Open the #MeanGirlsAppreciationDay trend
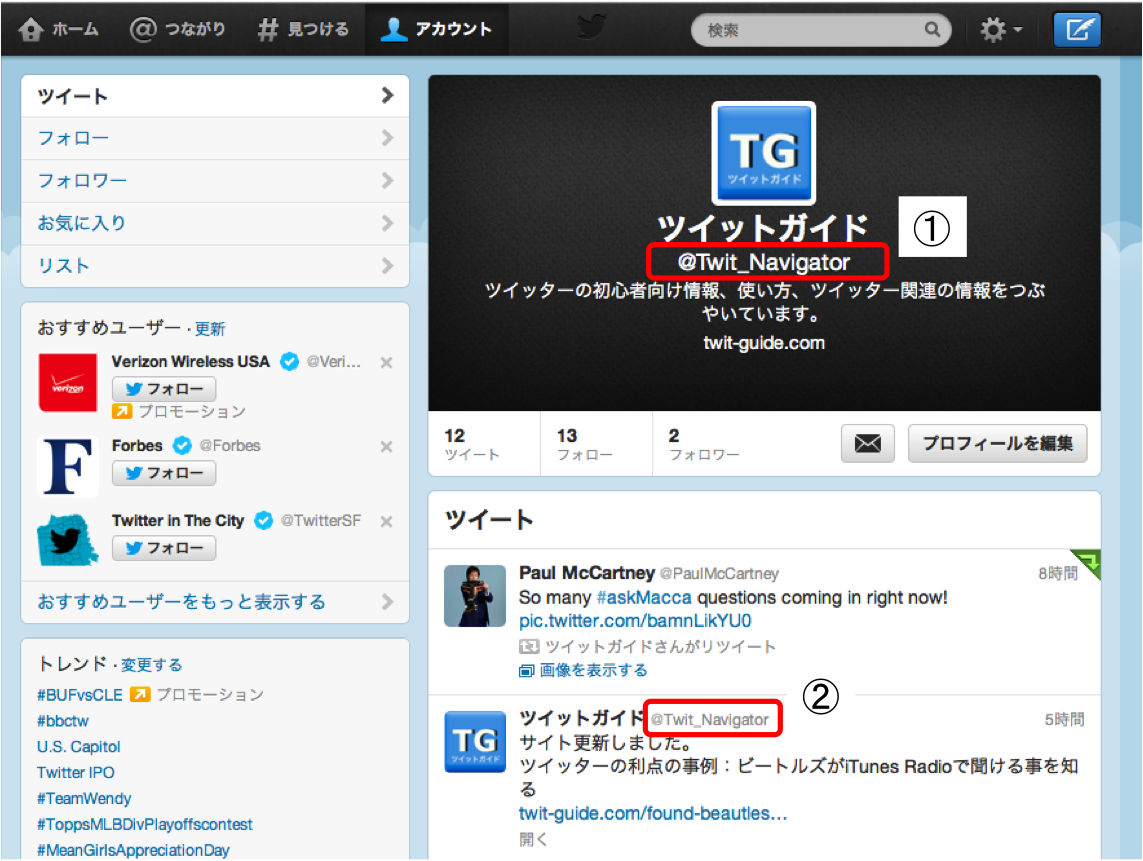The image size is (1143, 861). tap(133, 850)
